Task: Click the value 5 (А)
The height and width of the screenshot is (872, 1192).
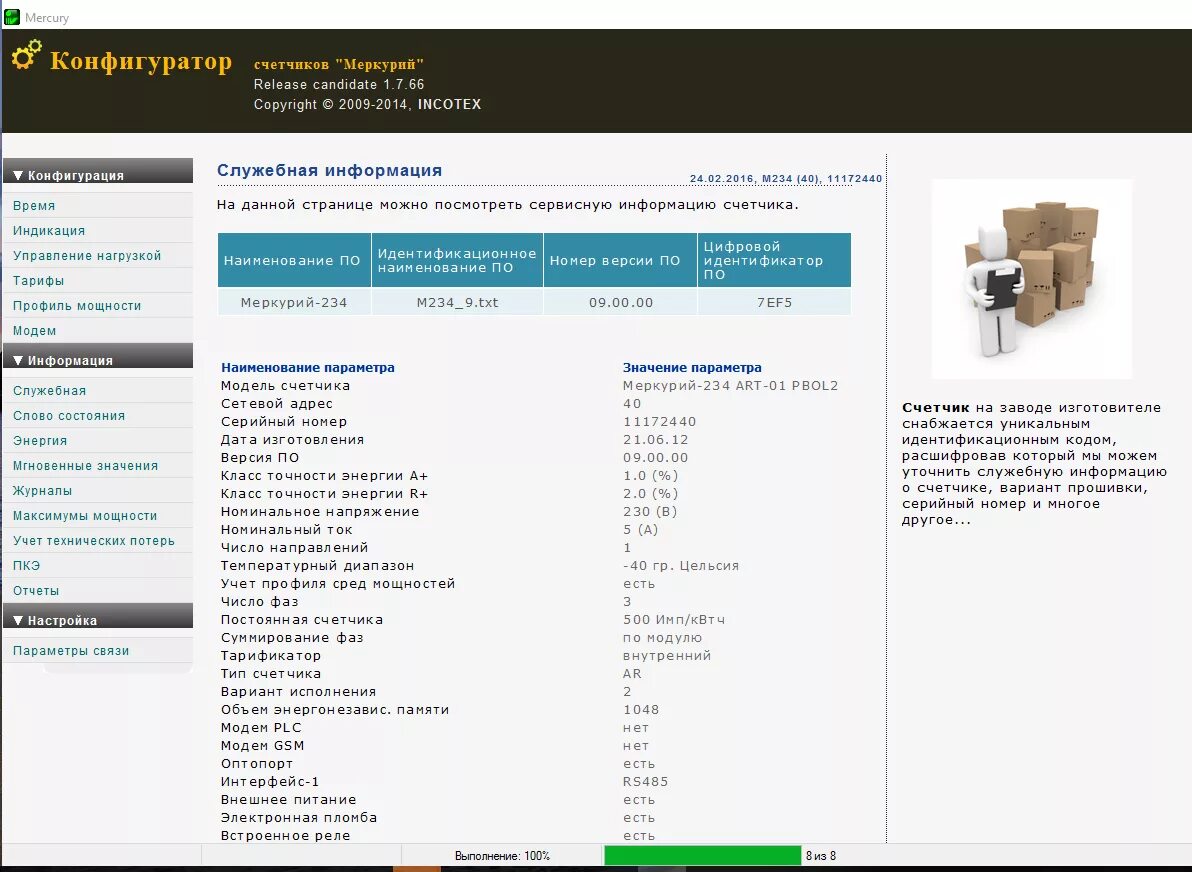Action: click(641, 529)
